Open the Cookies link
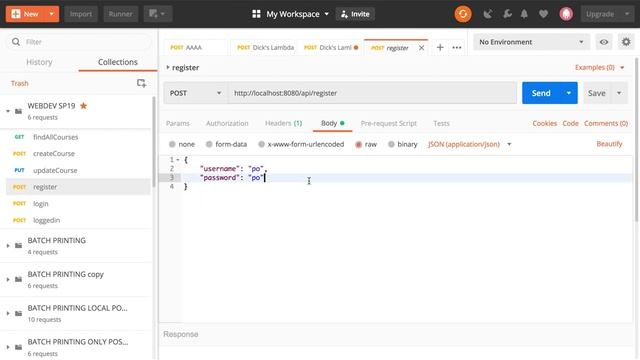 tap(544, 123)
